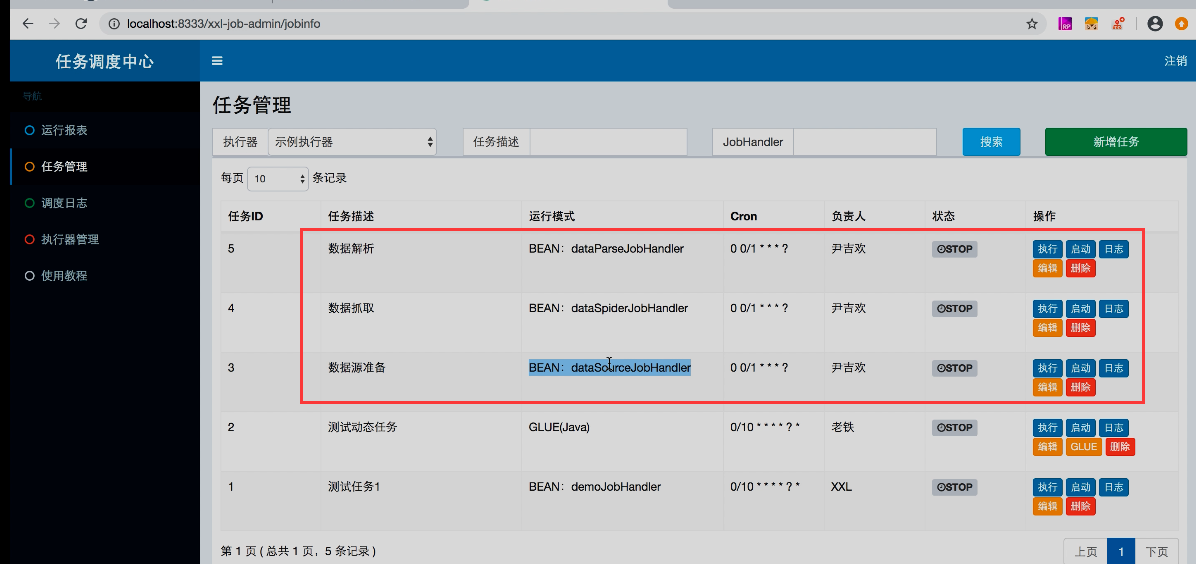Click 删除 for task 测试动态任务

[1120, 446]
